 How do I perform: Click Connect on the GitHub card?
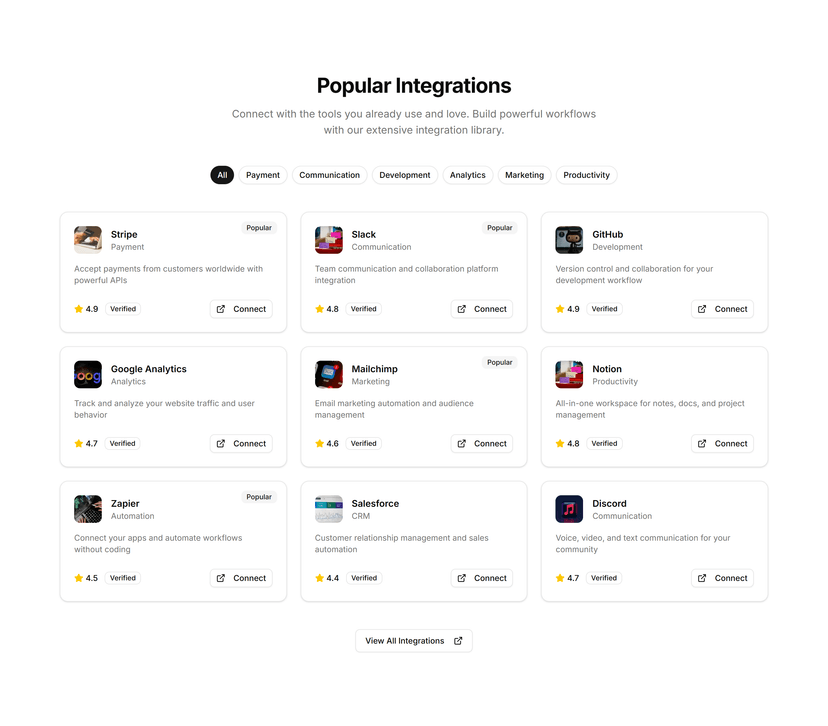coord(722,309)
